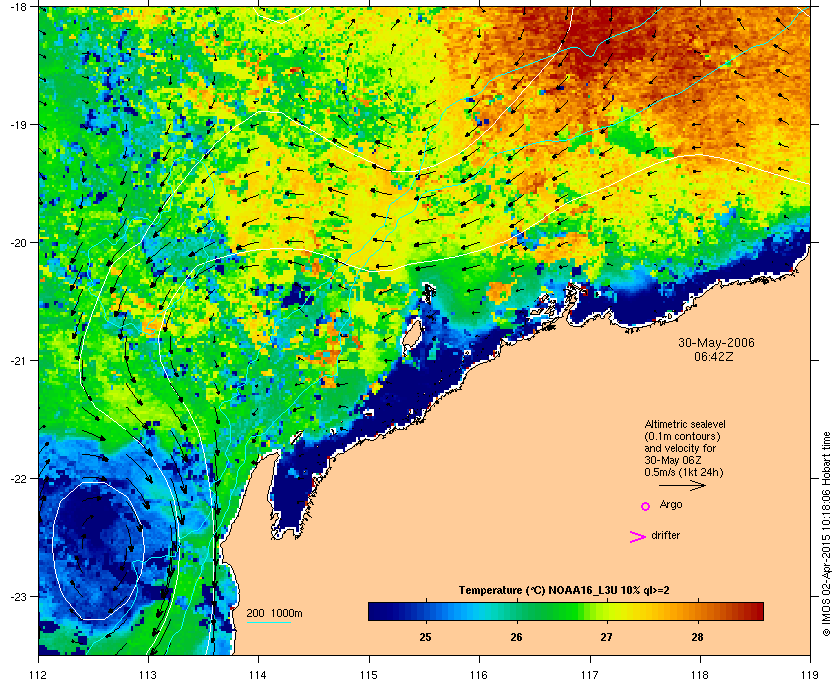Click the date text 30-May-2006
Screen dimensions: 840x680
716,343
